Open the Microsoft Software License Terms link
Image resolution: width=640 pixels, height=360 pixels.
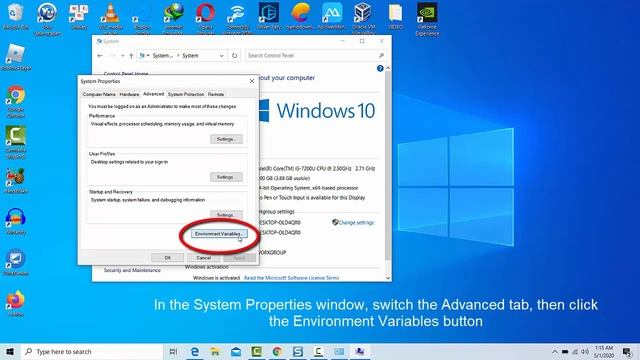[x=291, y=278]
